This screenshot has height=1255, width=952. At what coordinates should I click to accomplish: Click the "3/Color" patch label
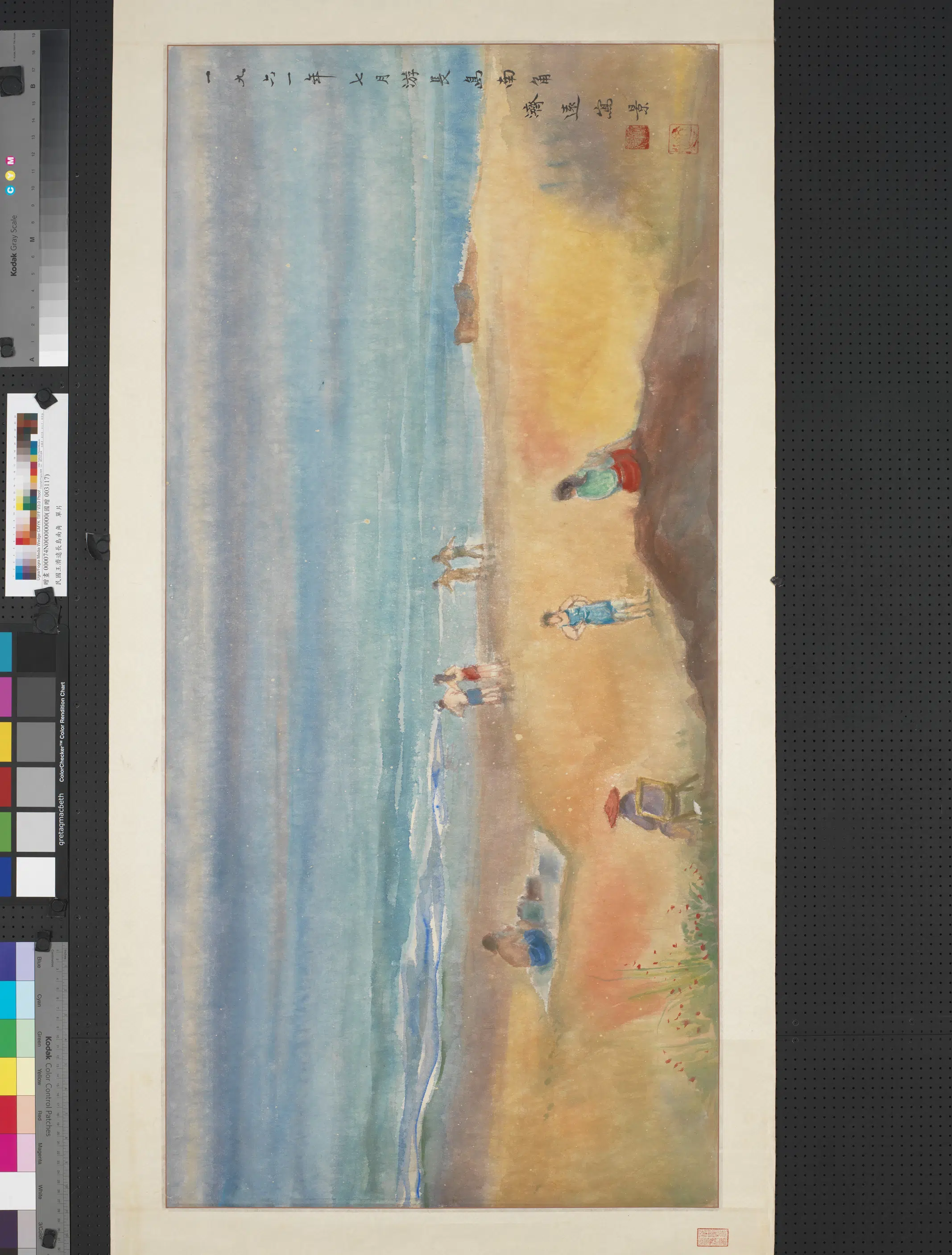(39, 1230)
